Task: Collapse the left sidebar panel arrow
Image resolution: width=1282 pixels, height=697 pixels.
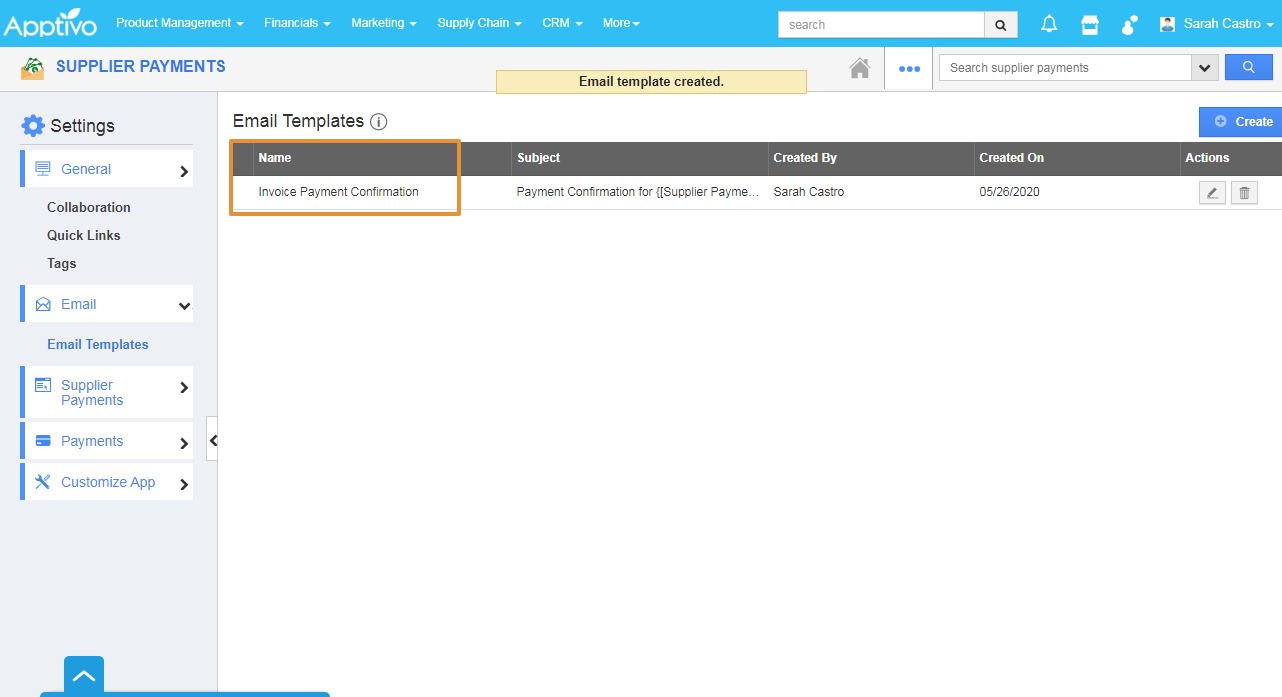Action: coord(212,439)
